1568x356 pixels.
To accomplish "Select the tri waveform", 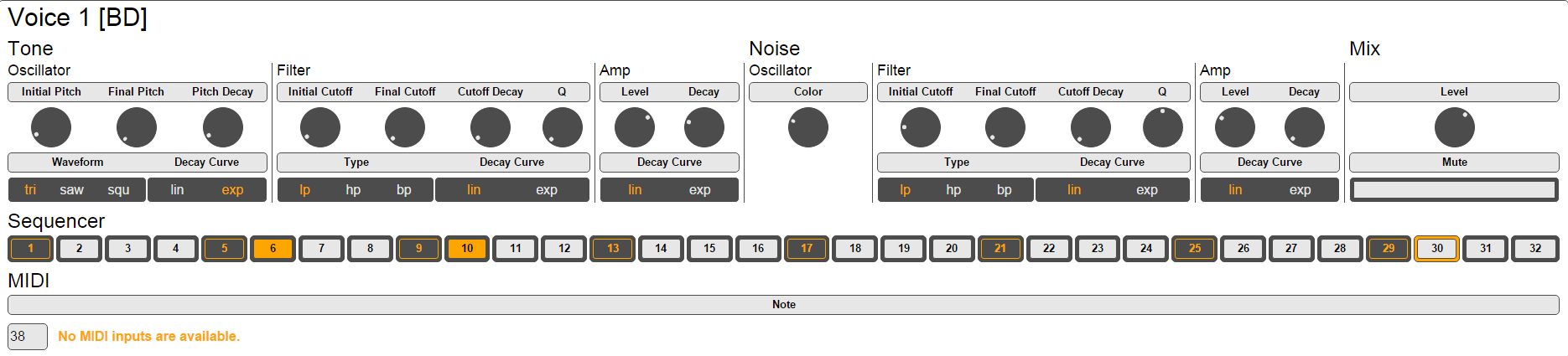I will pyautogui.click(x=30, y=190).
